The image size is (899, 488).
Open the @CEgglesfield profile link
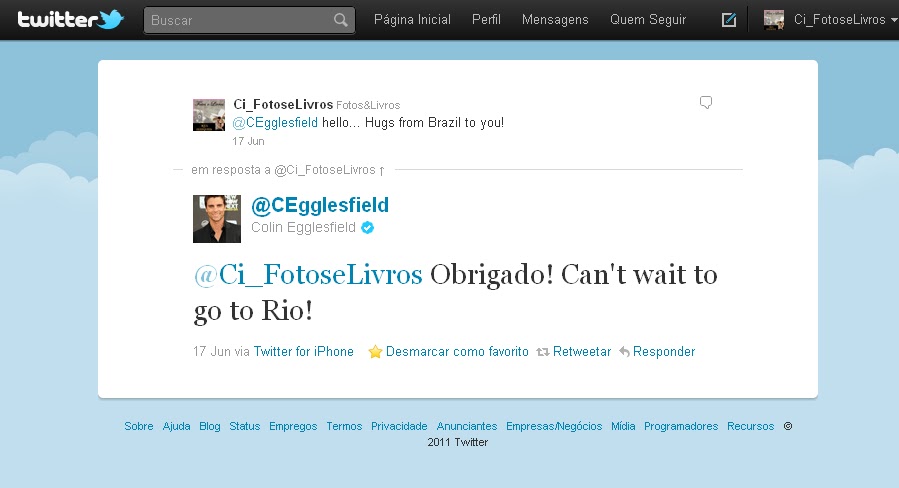click(x=320, y=205)
